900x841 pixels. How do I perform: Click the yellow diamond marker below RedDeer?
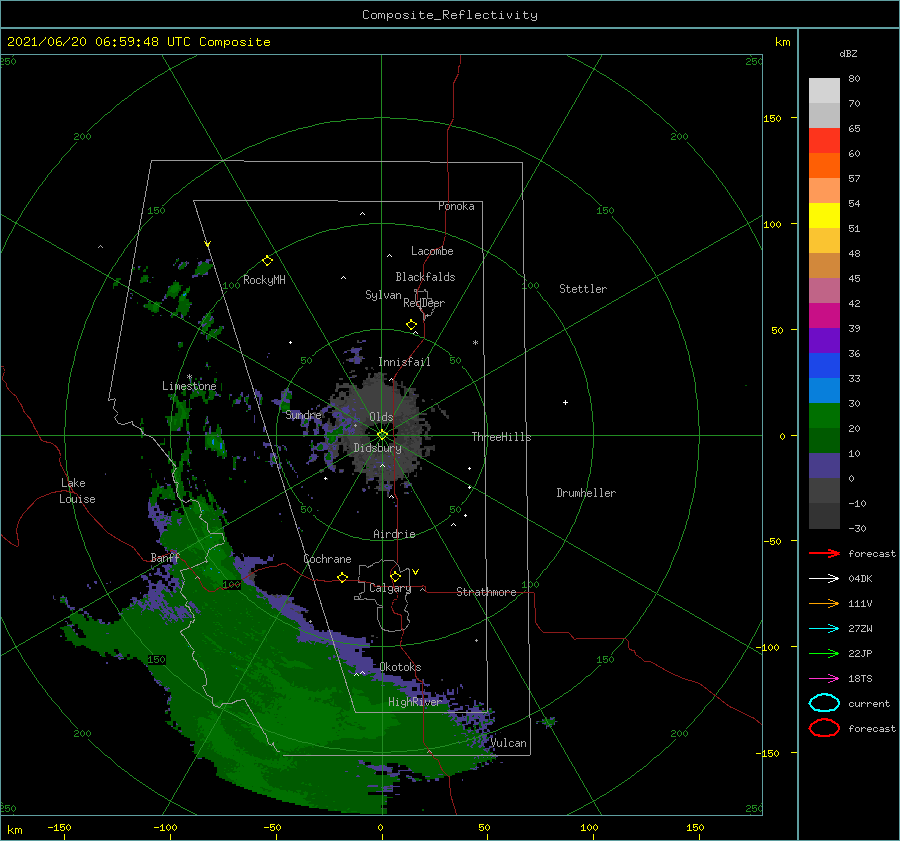412,325
